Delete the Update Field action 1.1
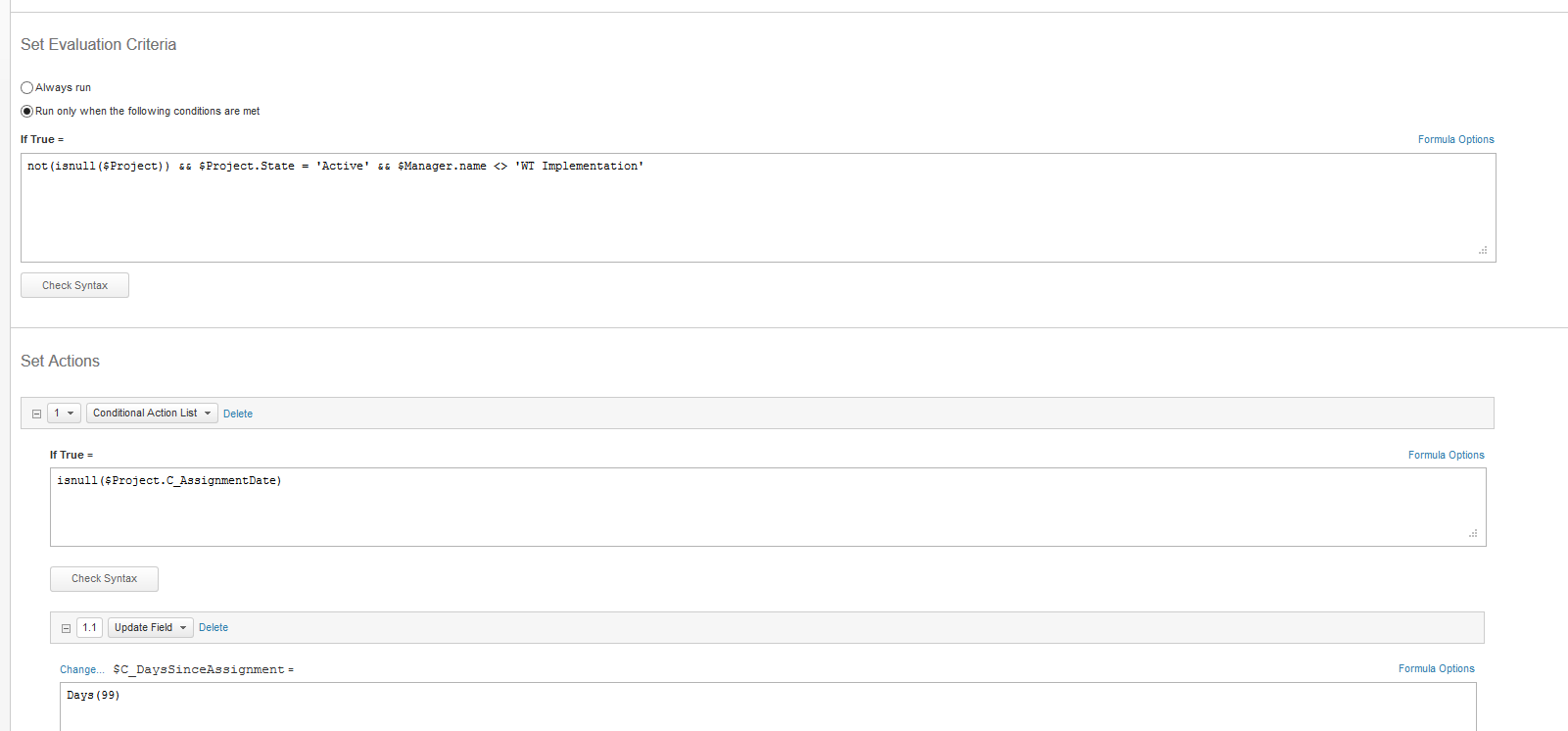This screenshot has height=731, width=1568. click(x=214, y=627)
